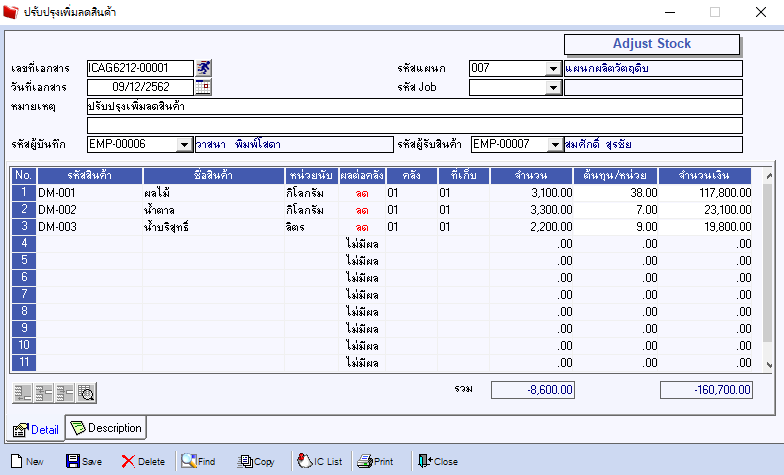
Task: Click the Adjust Stock header button
Action: click(652, 44)
